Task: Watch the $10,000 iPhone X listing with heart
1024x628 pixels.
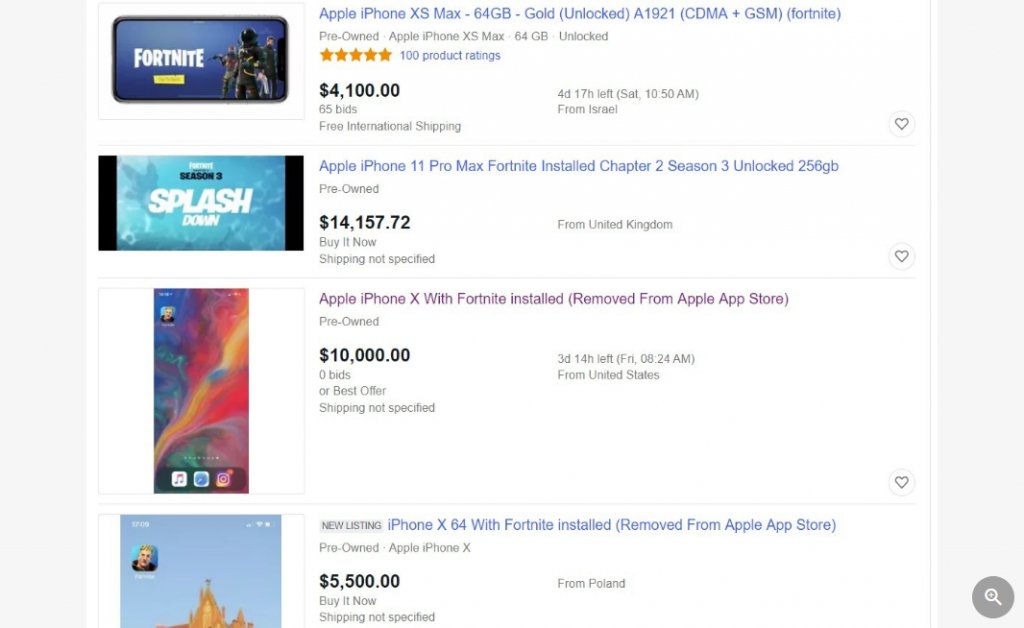Action: point(901,483)
